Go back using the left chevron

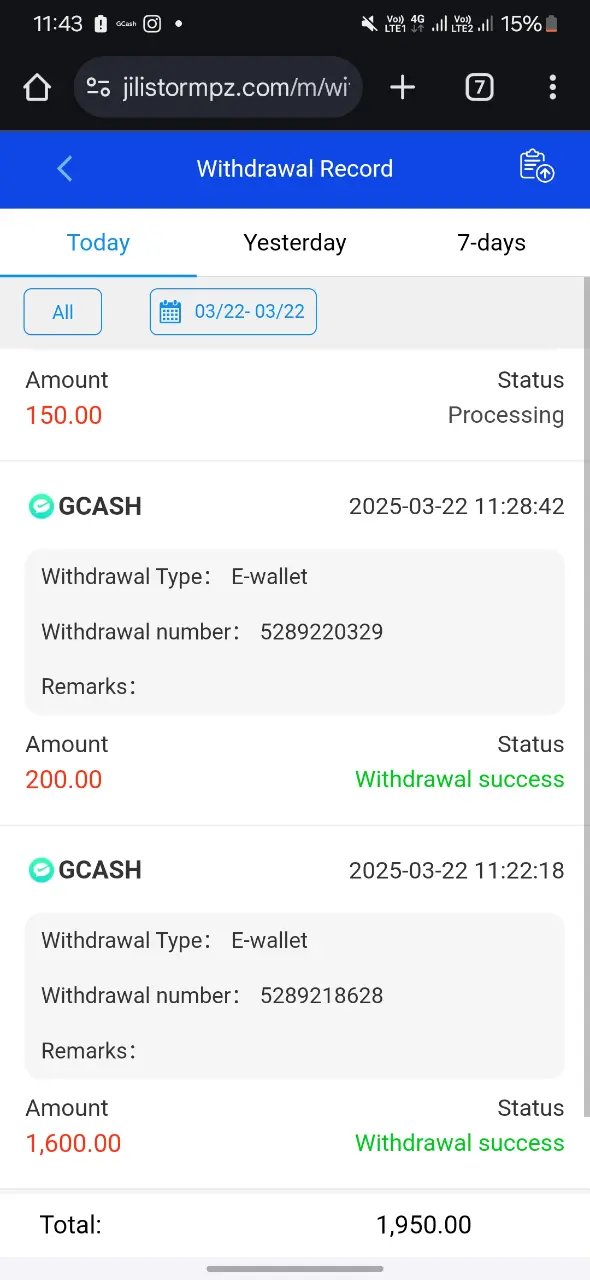(65, 168)
